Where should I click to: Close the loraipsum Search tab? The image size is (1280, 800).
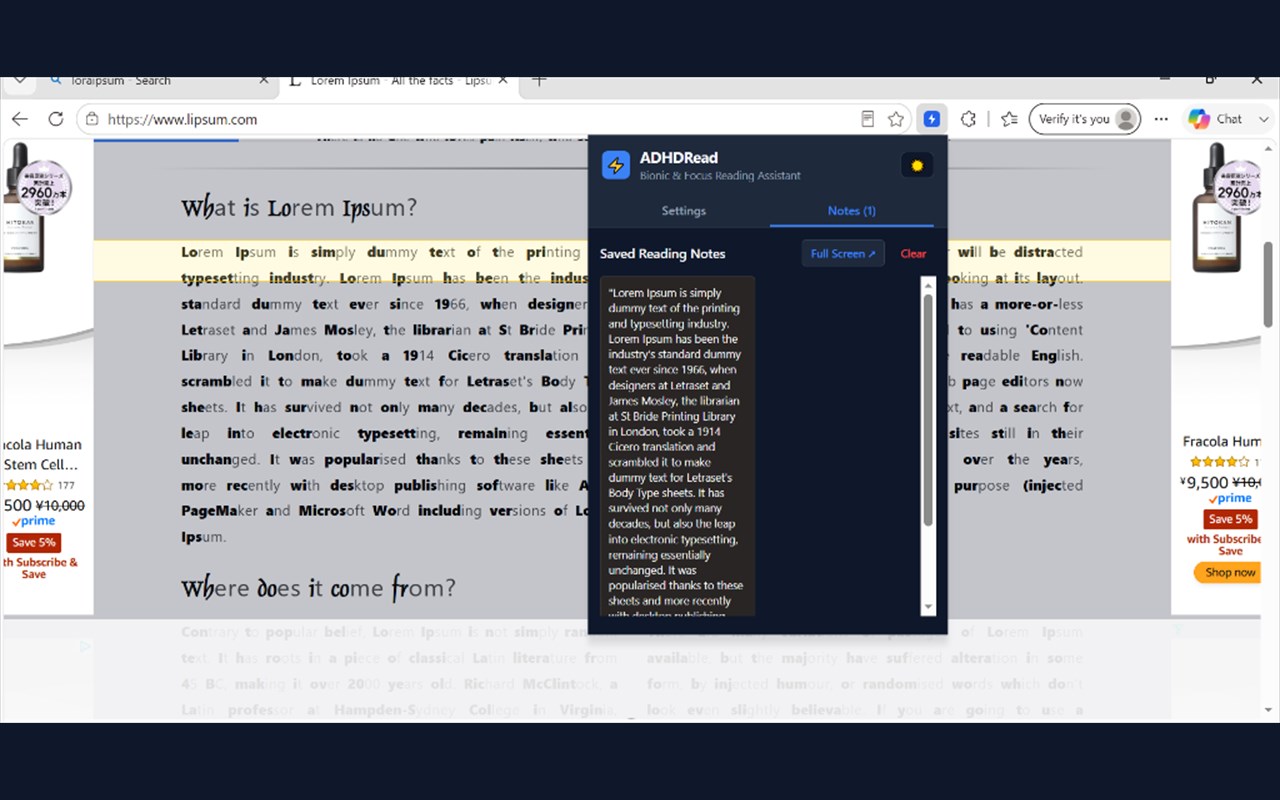[x=264, y=80]
